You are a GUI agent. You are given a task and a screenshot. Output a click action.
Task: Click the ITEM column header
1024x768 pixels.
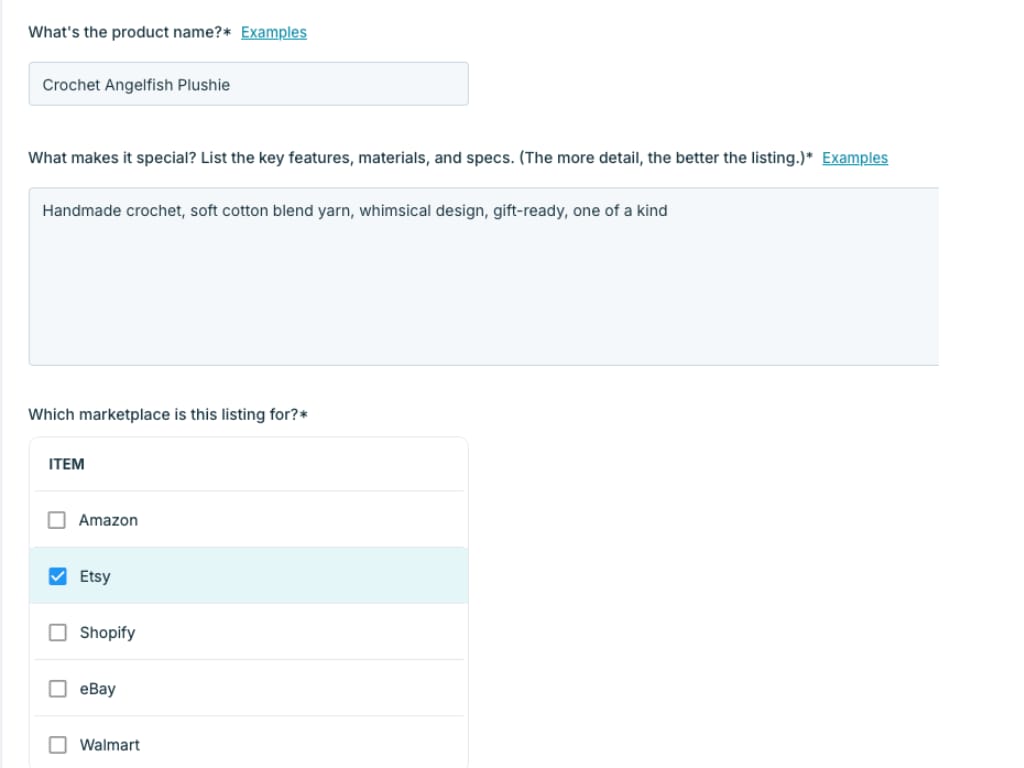click(65, 463)
